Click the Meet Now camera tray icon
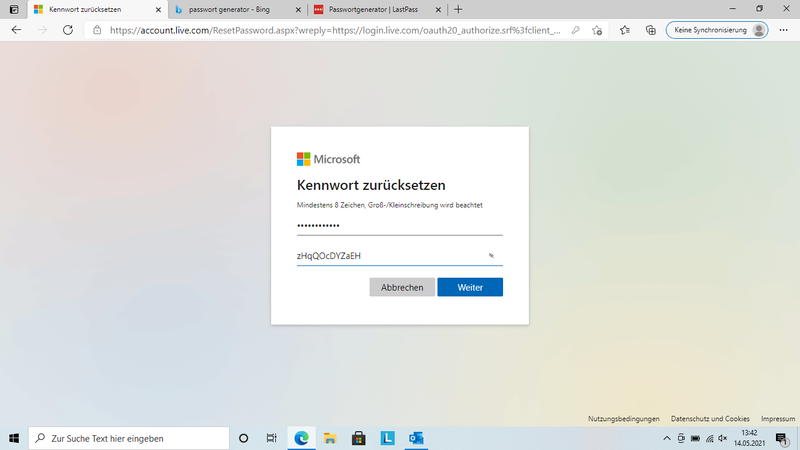This screenshot has width=800, height=450. coord(681,438)
